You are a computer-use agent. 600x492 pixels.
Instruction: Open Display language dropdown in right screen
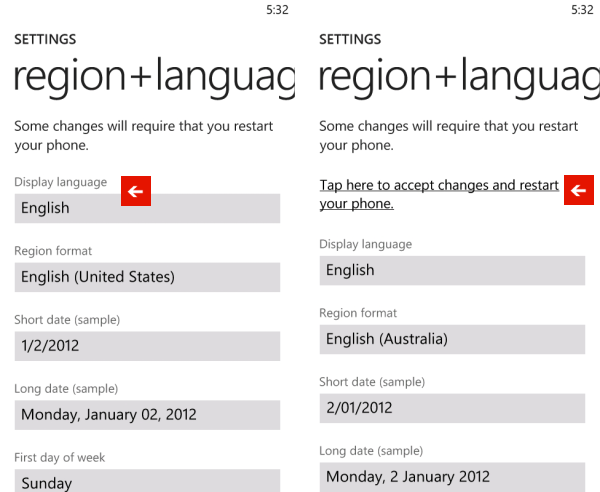(x=452, y=270)
